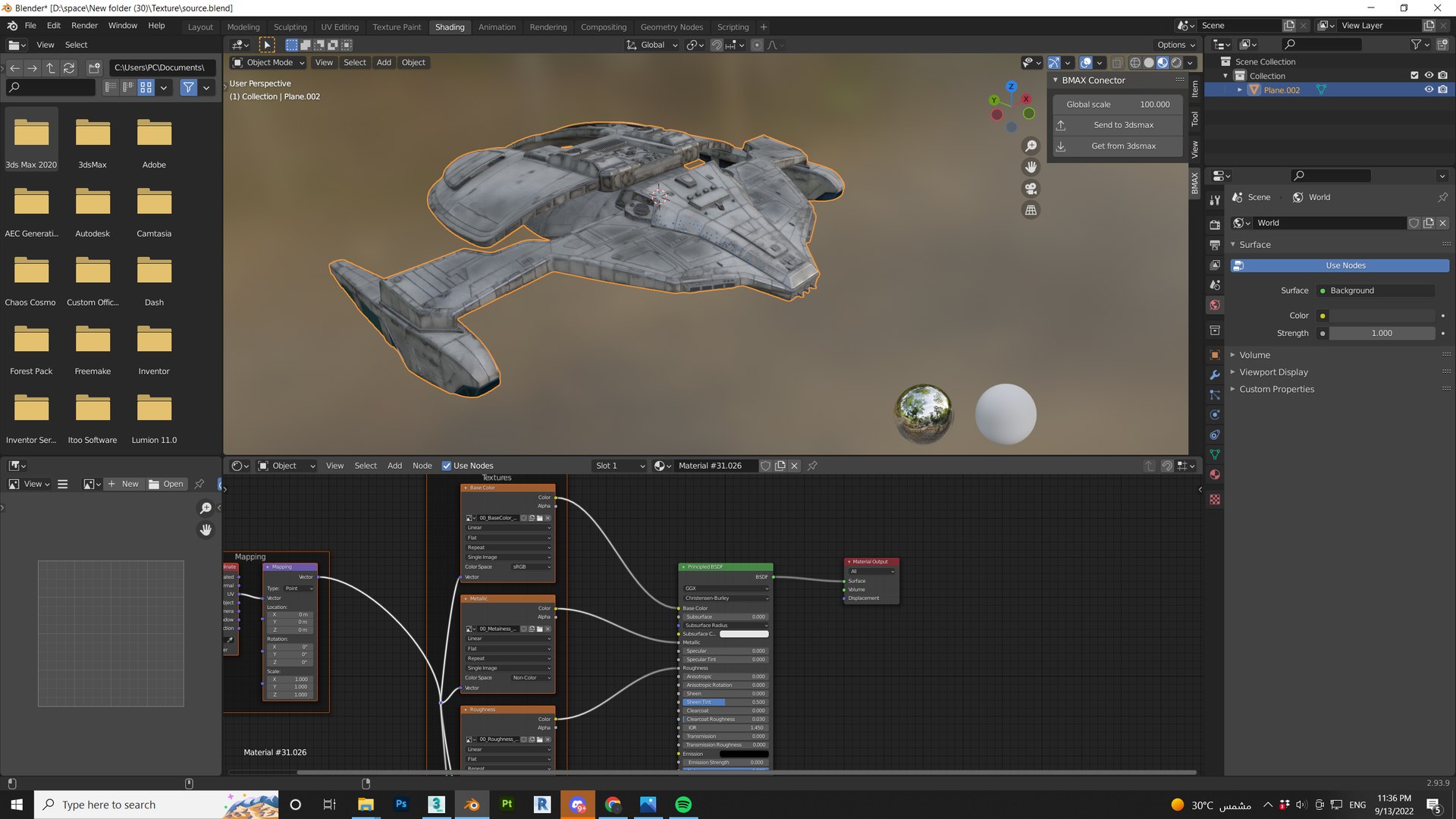
Task: Click the viewport pan hand gizmo
Action: click(x=1031, y=167)
